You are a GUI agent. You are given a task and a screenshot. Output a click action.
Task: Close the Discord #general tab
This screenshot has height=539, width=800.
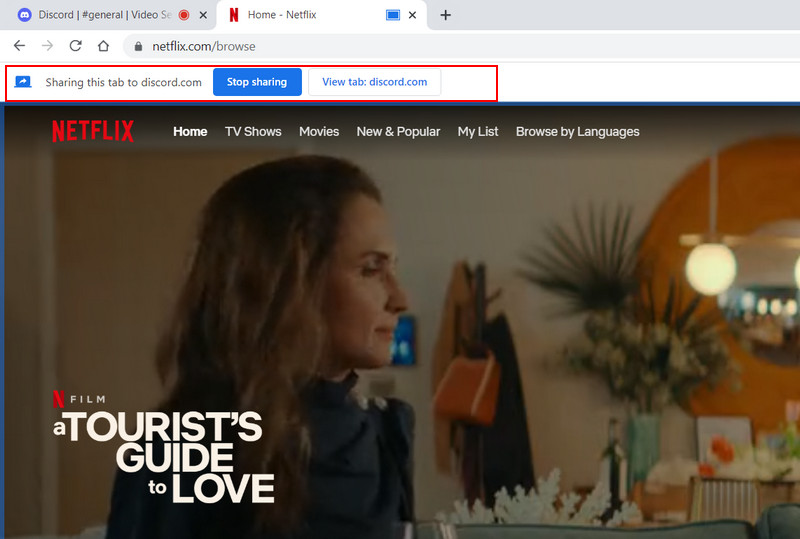[203, 15]
